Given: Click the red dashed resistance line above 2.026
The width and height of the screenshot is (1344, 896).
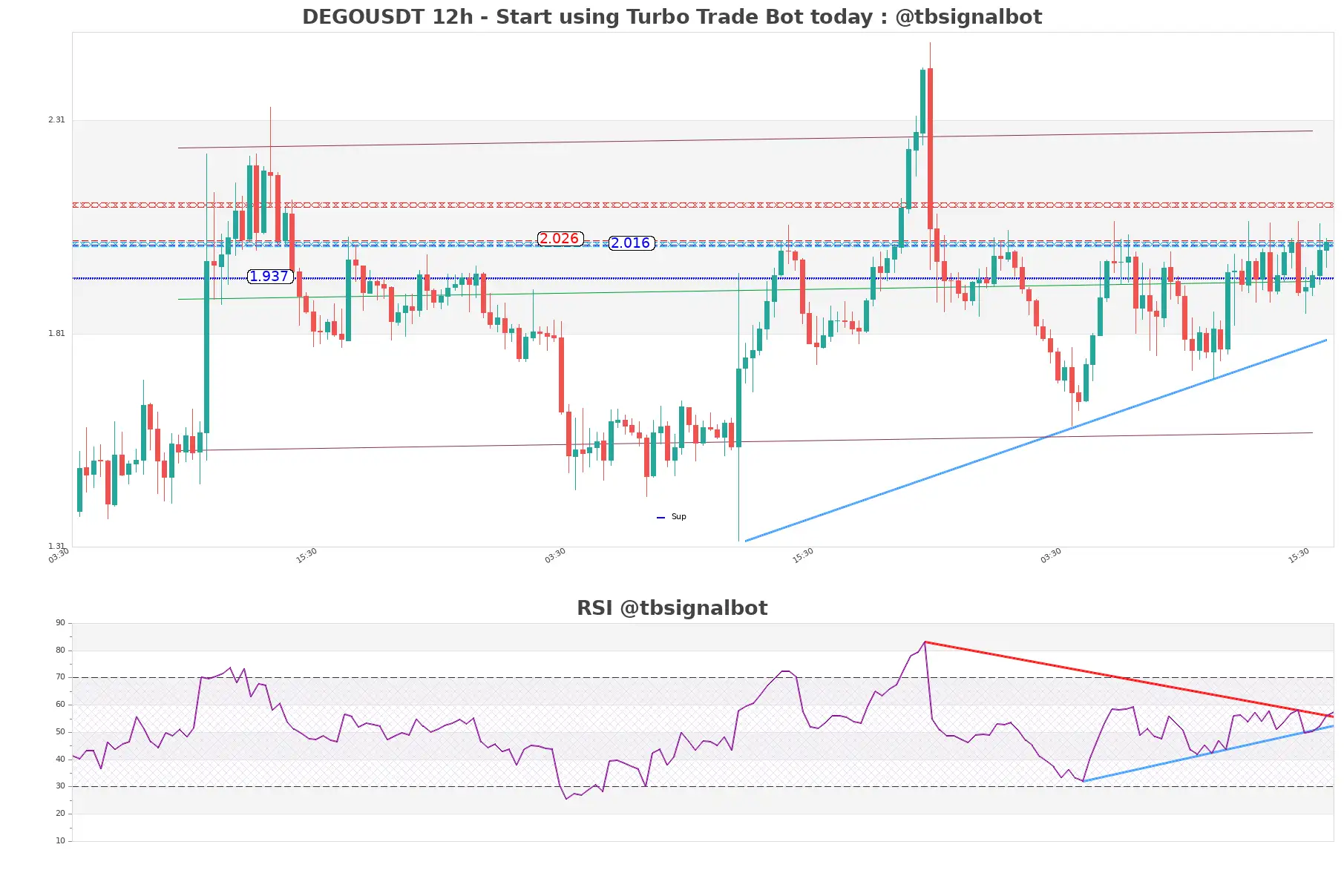Looking at the screenshot, I should pyautogui.click(x=703, y=205).
